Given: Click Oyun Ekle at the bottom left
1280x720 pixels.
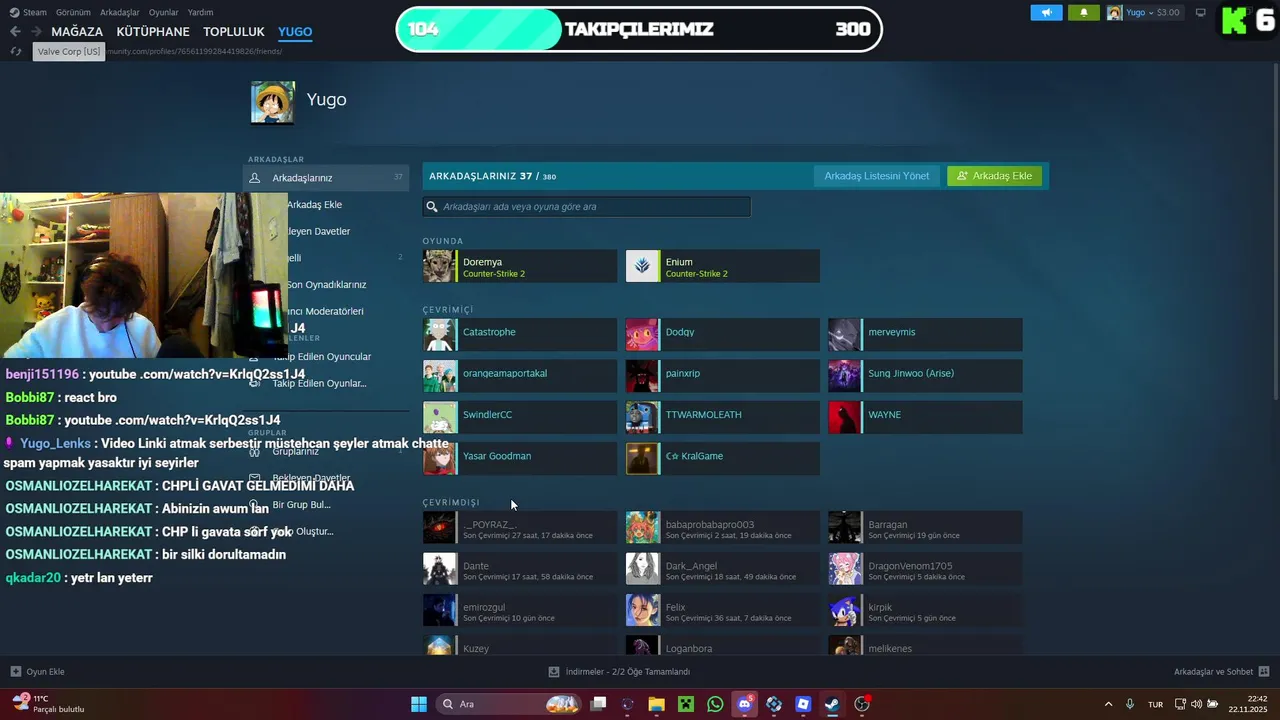Looking at the screenshot, I should (37, 672).
